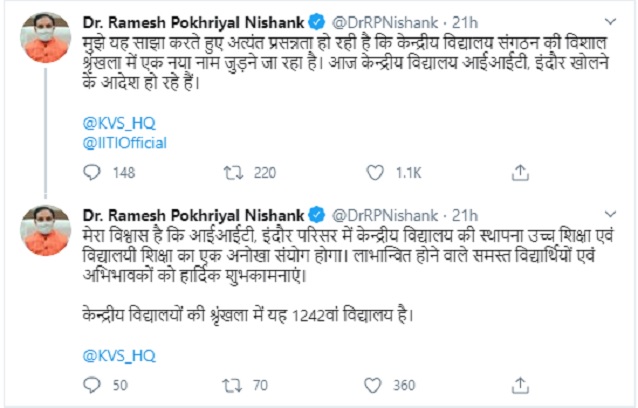The image size is (638, 408).
Task: Click the author name on the bottom tweet
Action: [195, 213]
